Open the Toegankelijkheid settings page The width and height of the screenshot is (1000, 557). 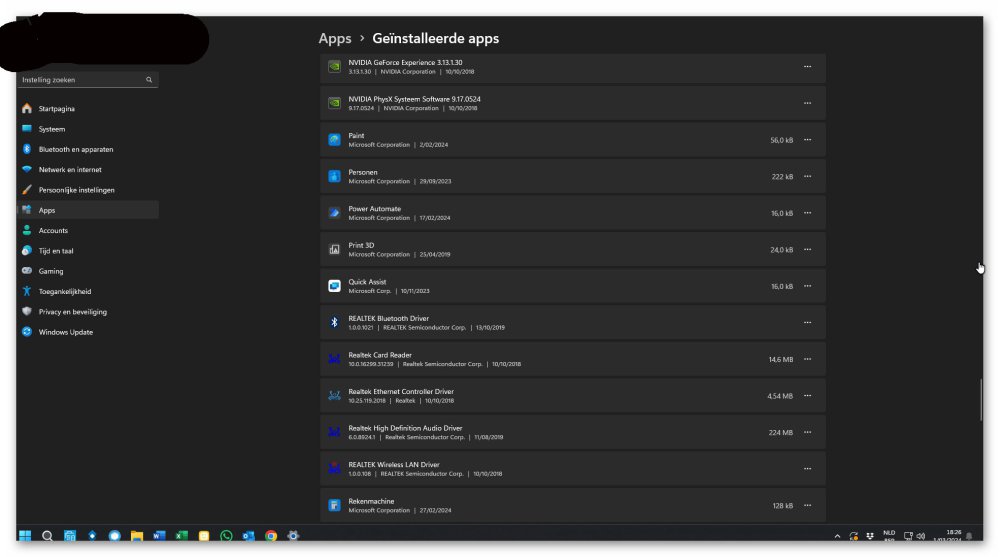(64, 292)
